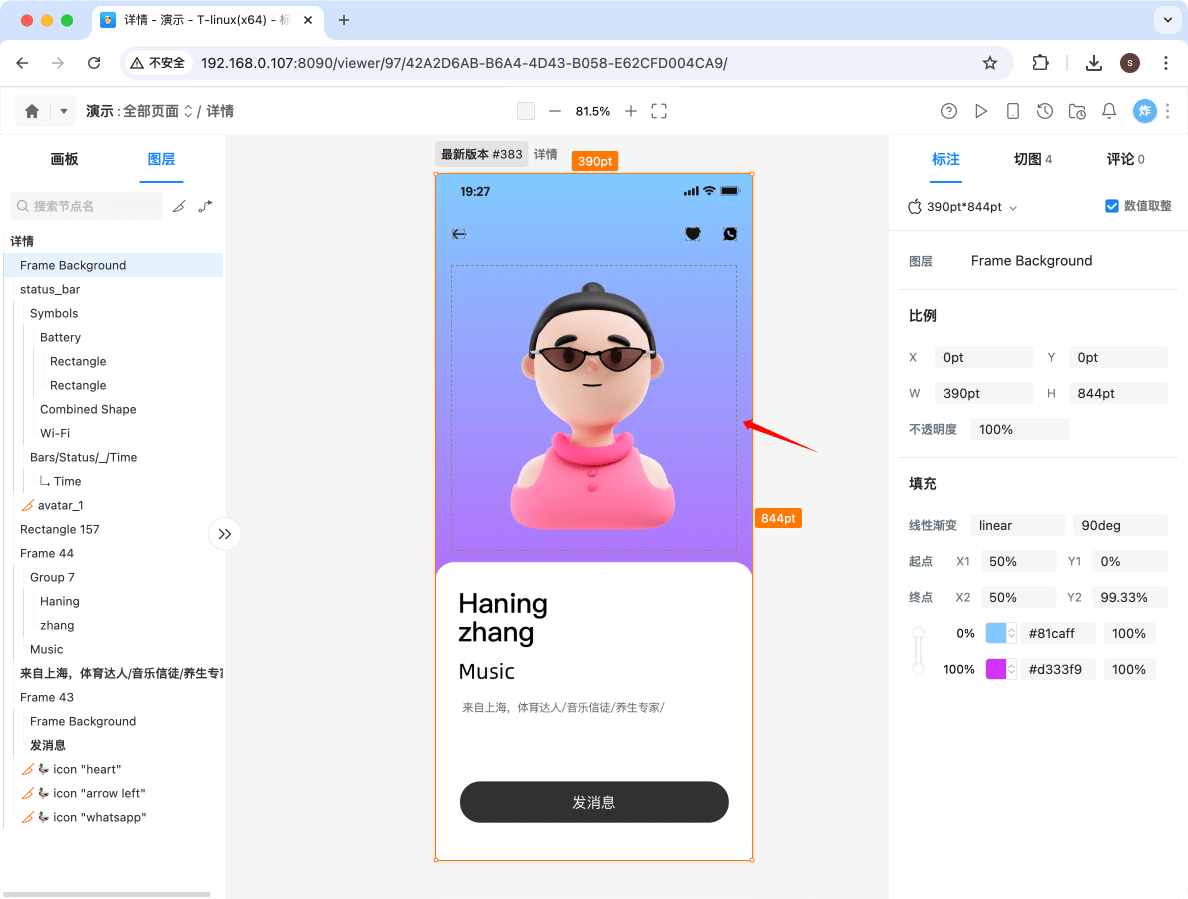
Task: Open version history via the clock icon
Action: click(x=1045, y=111)
